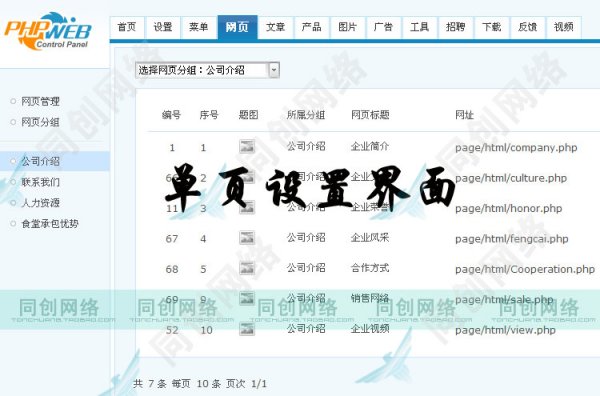
Task: Click the PHPWEB Control Panel logo
Action: 48,31
